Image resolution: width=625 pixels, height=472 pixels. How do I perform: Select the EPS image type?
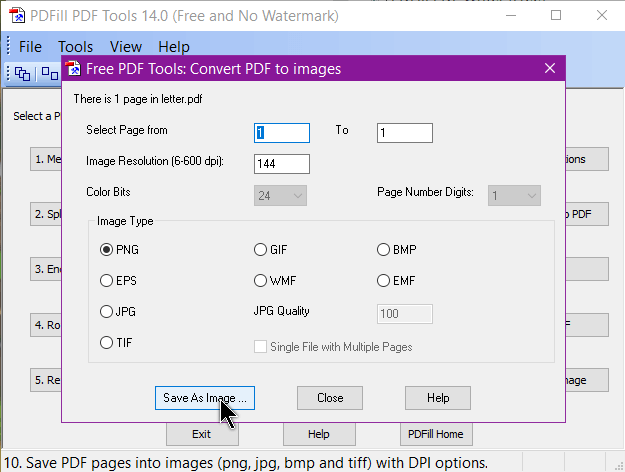pyautogui.click(x=118, y=281)
